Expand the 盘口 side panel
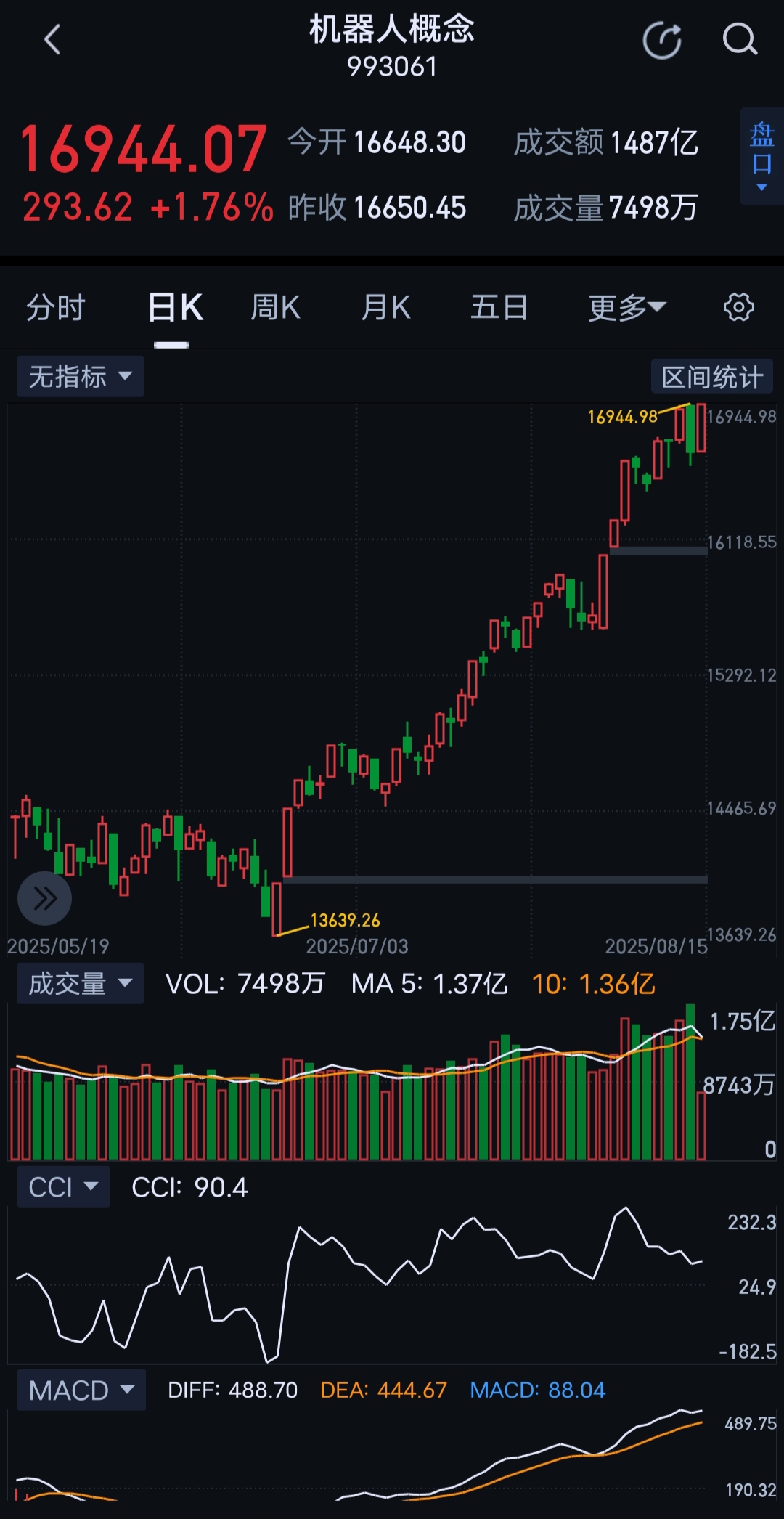 761,156
